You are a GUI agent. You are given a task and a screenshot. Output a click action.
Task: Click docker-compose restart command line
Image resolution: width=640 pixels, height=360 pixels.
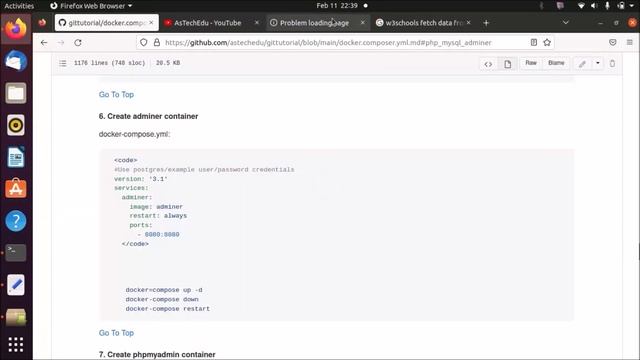point(167,309)
